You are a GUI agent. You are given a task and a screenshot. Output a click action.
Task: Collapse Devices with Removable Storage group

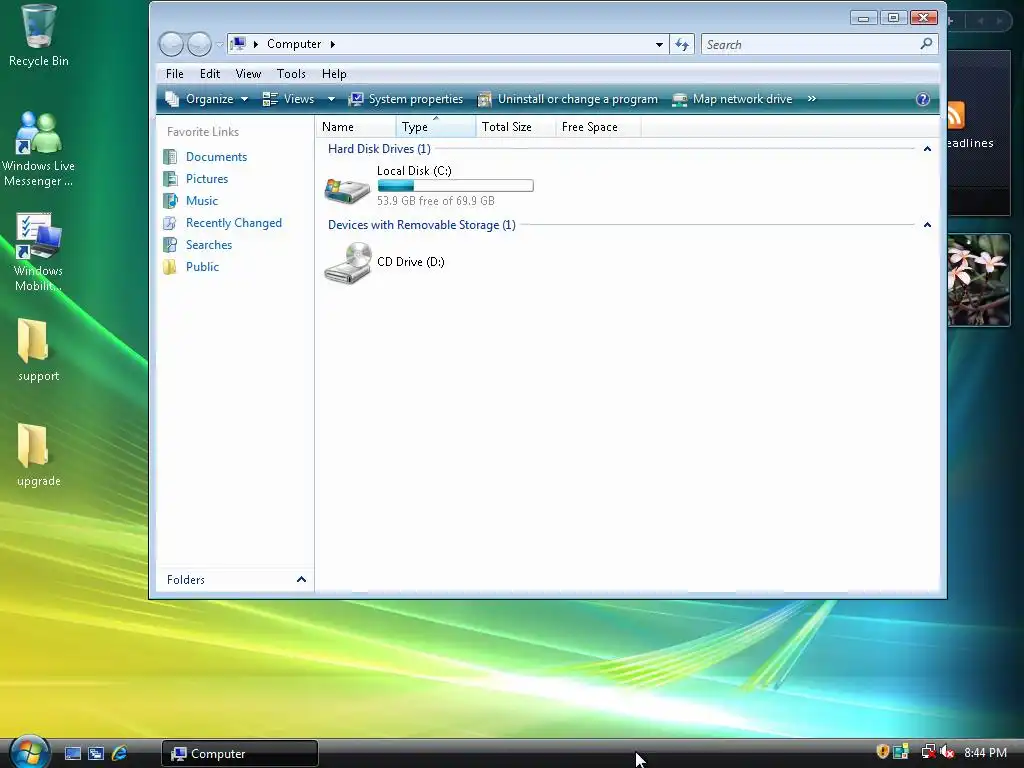(927, 225)
